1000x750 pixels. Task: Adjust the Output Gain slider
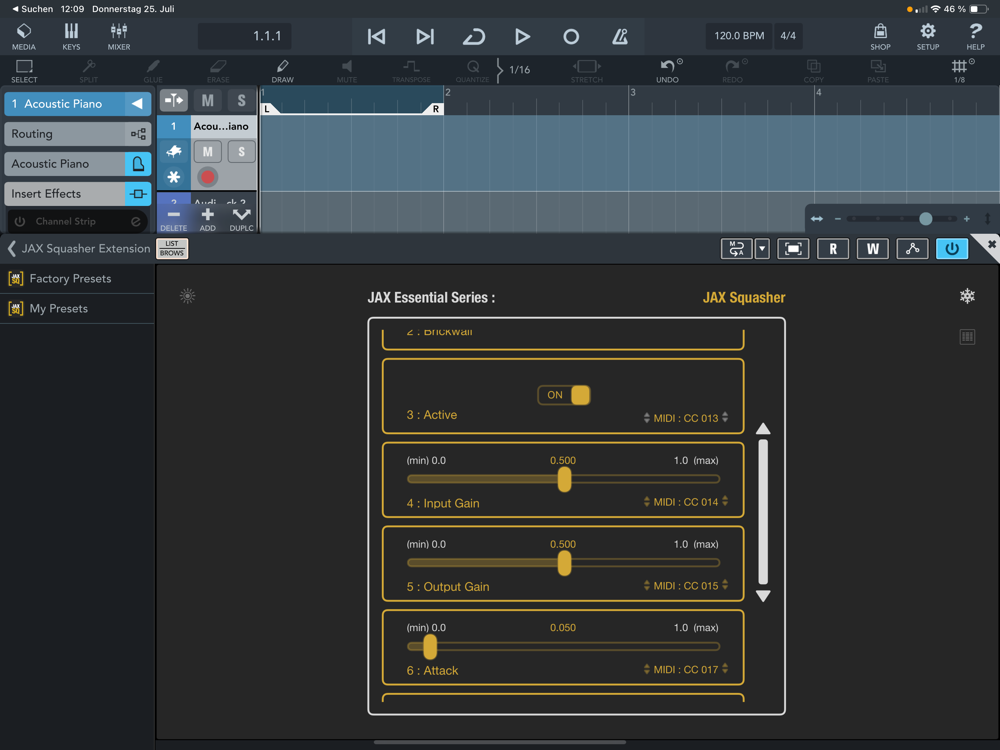pos(564,563)
